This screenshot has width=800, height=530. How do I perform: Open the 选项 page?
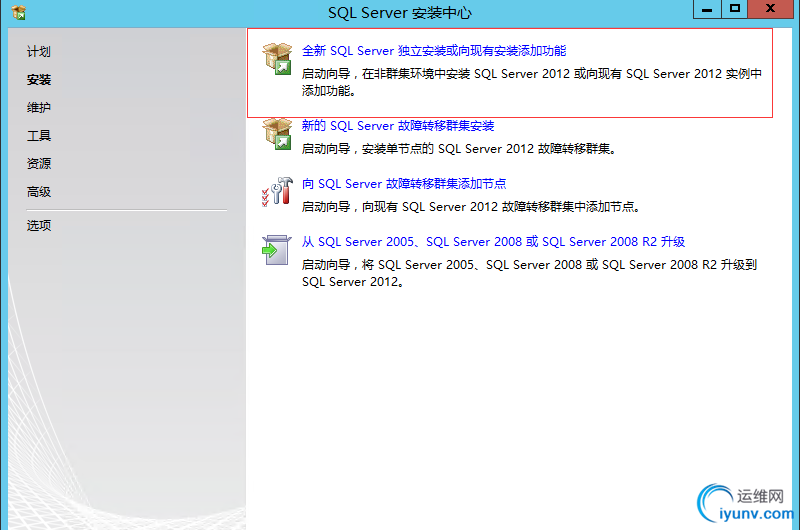[x=39, y=225]
